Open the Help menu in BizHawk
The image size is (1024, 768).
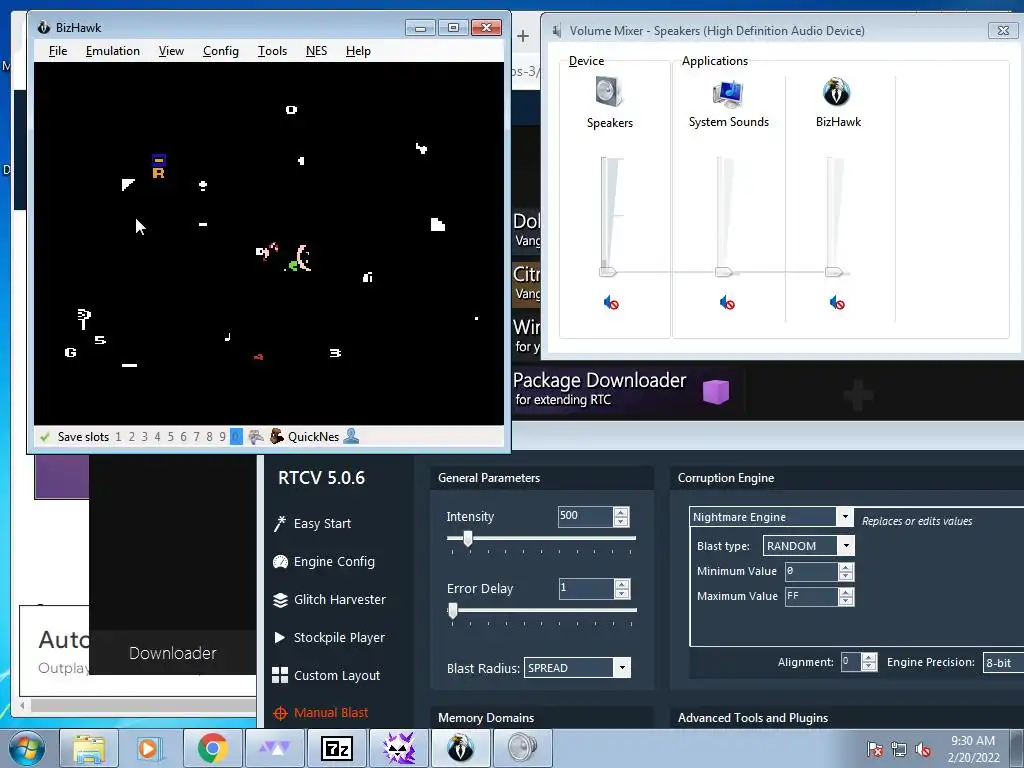click(358, 51)
